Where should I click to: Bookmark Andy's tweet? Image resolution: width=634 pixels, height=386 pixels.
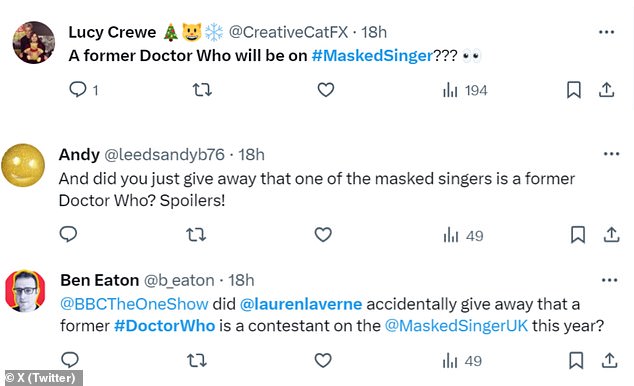tap(578, 235)
